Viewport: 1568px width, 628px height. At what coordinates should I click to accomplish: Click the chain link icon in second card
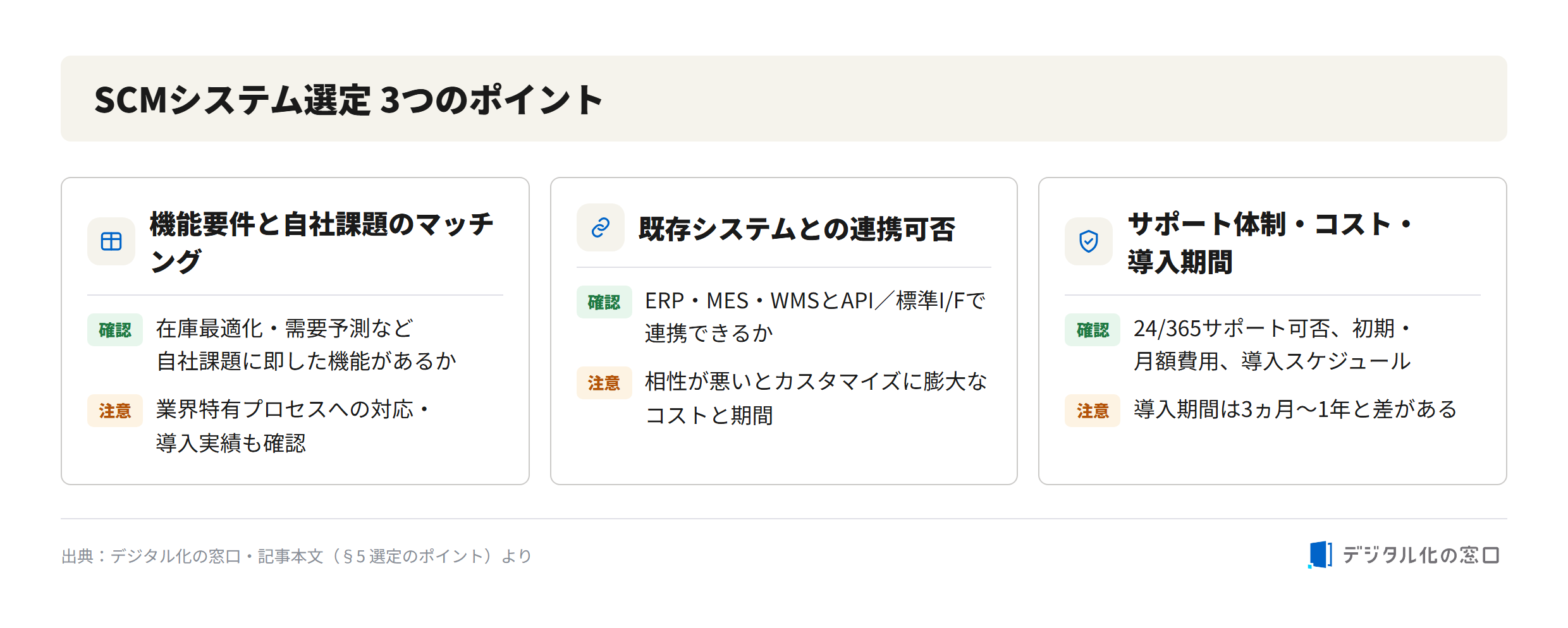click(x=601, y=227)
